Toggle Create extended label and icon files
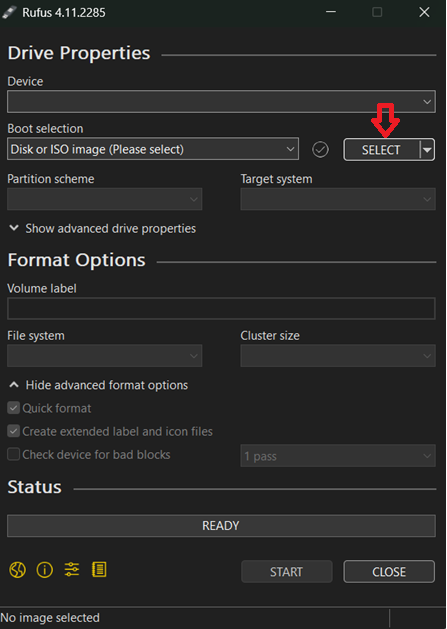 tap(14, 432)
